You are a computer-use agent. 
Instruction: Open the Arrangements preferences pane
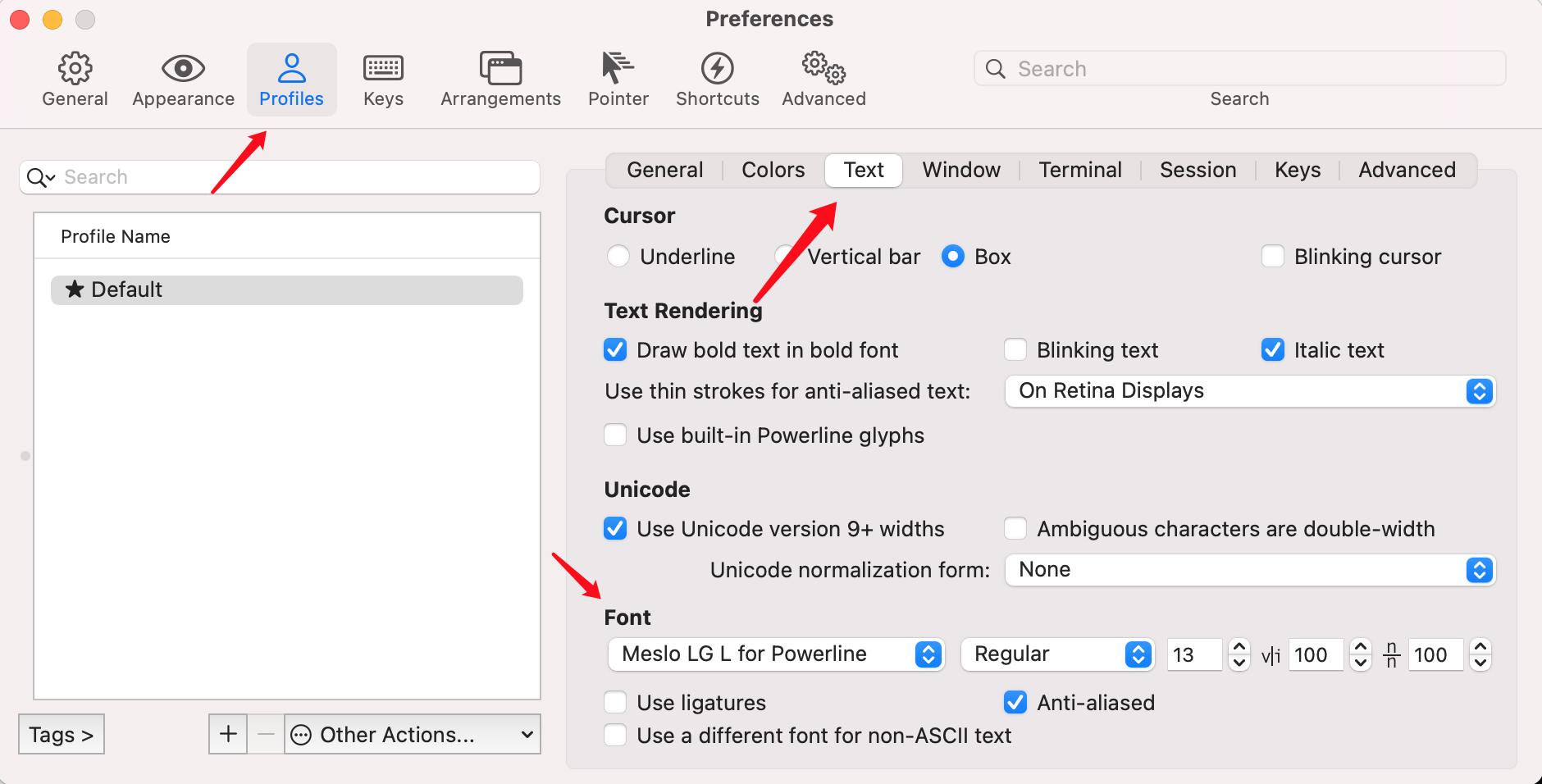pos(500,80)
